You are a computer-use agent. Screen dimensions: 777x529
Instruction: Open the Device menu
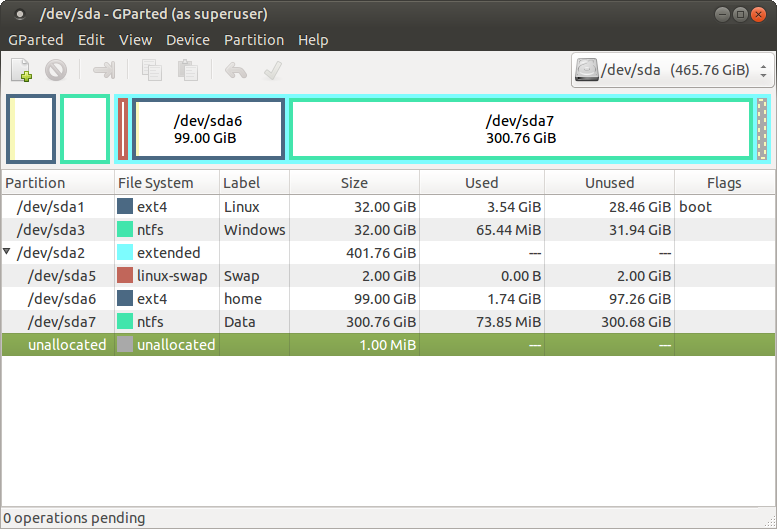point(187,40)
